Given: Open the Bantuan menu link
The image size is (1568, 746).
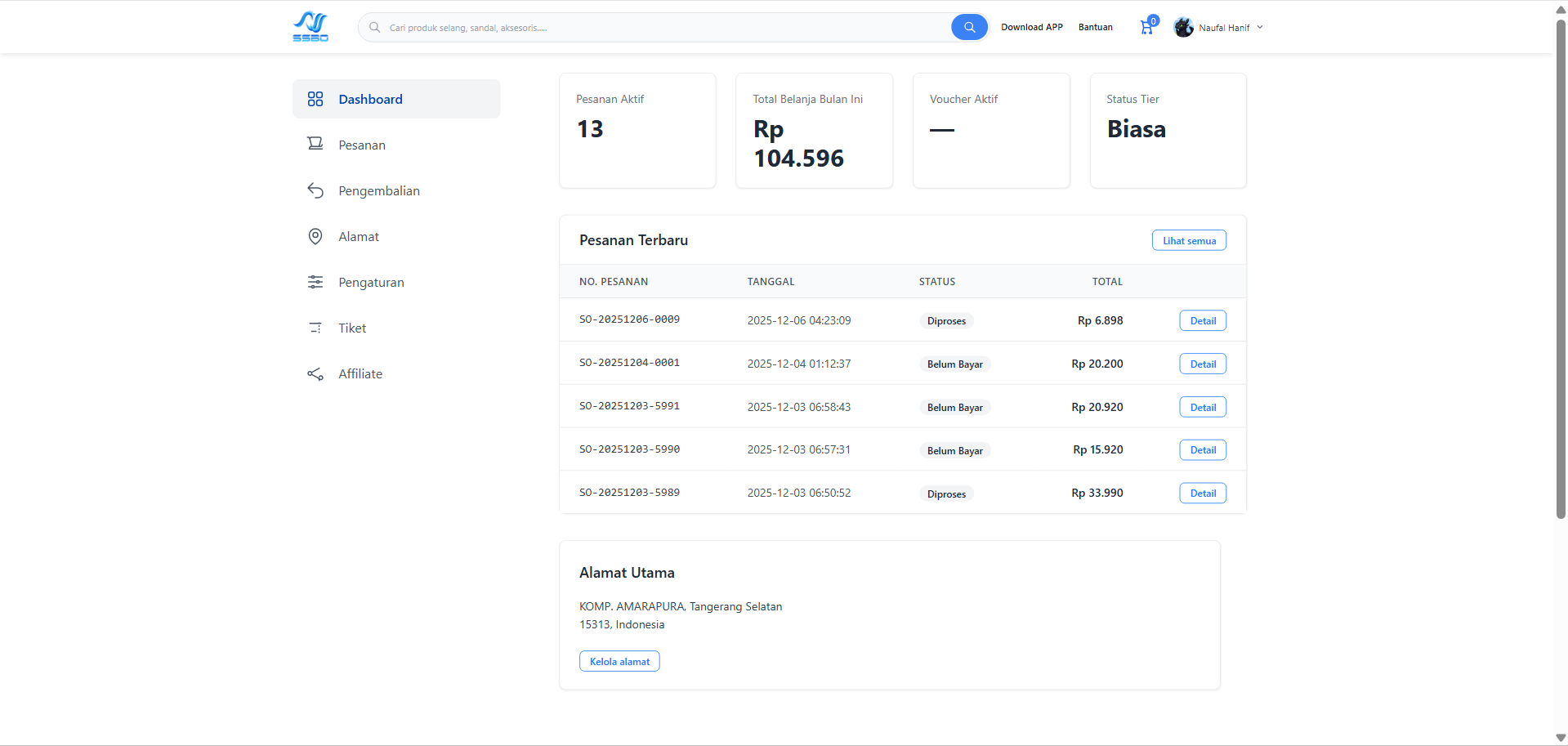Looking at the screenshot, I should (1095, 27).
